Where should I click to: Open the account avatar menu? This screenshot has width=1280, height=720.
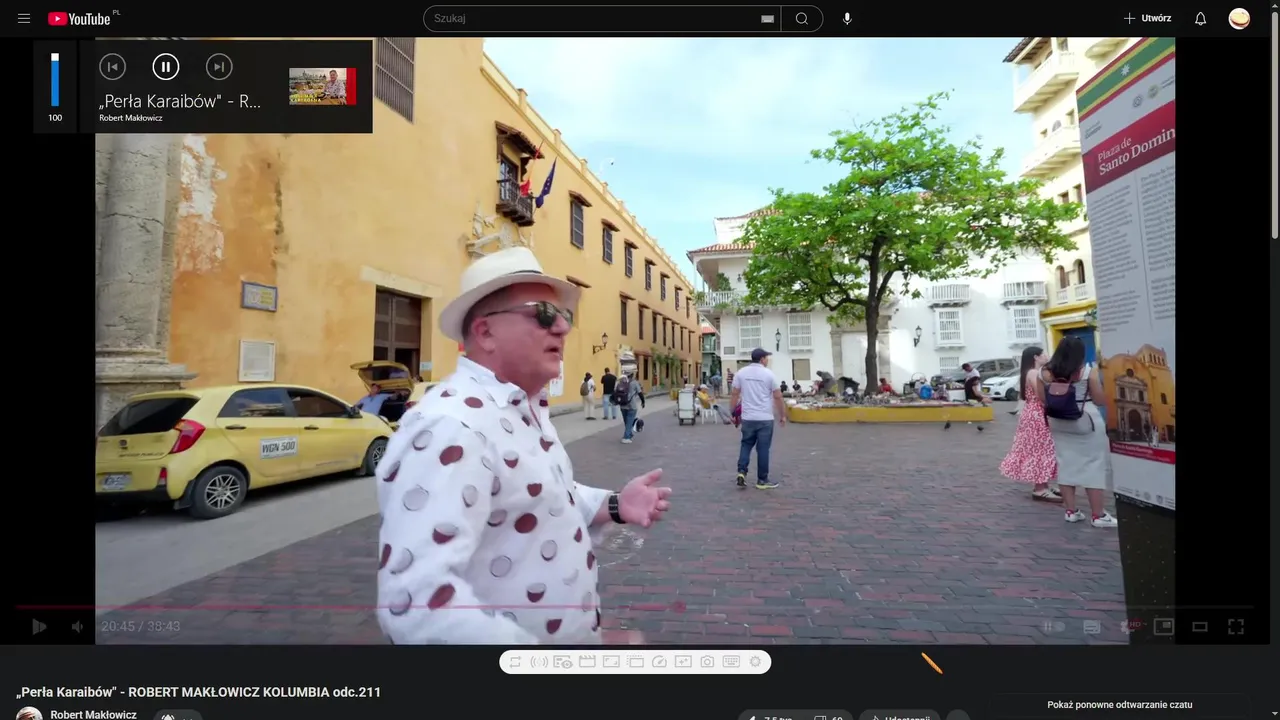pos(1239,19)
